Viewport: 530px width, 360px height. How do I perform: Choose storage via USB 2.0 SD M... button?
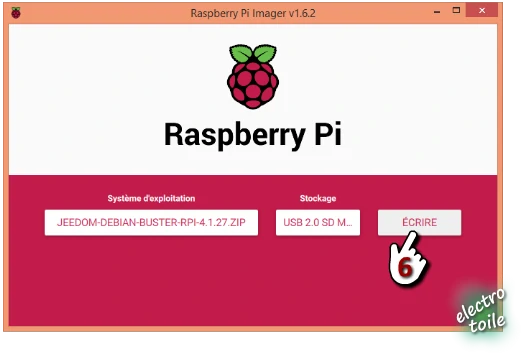tap(318, 222)
